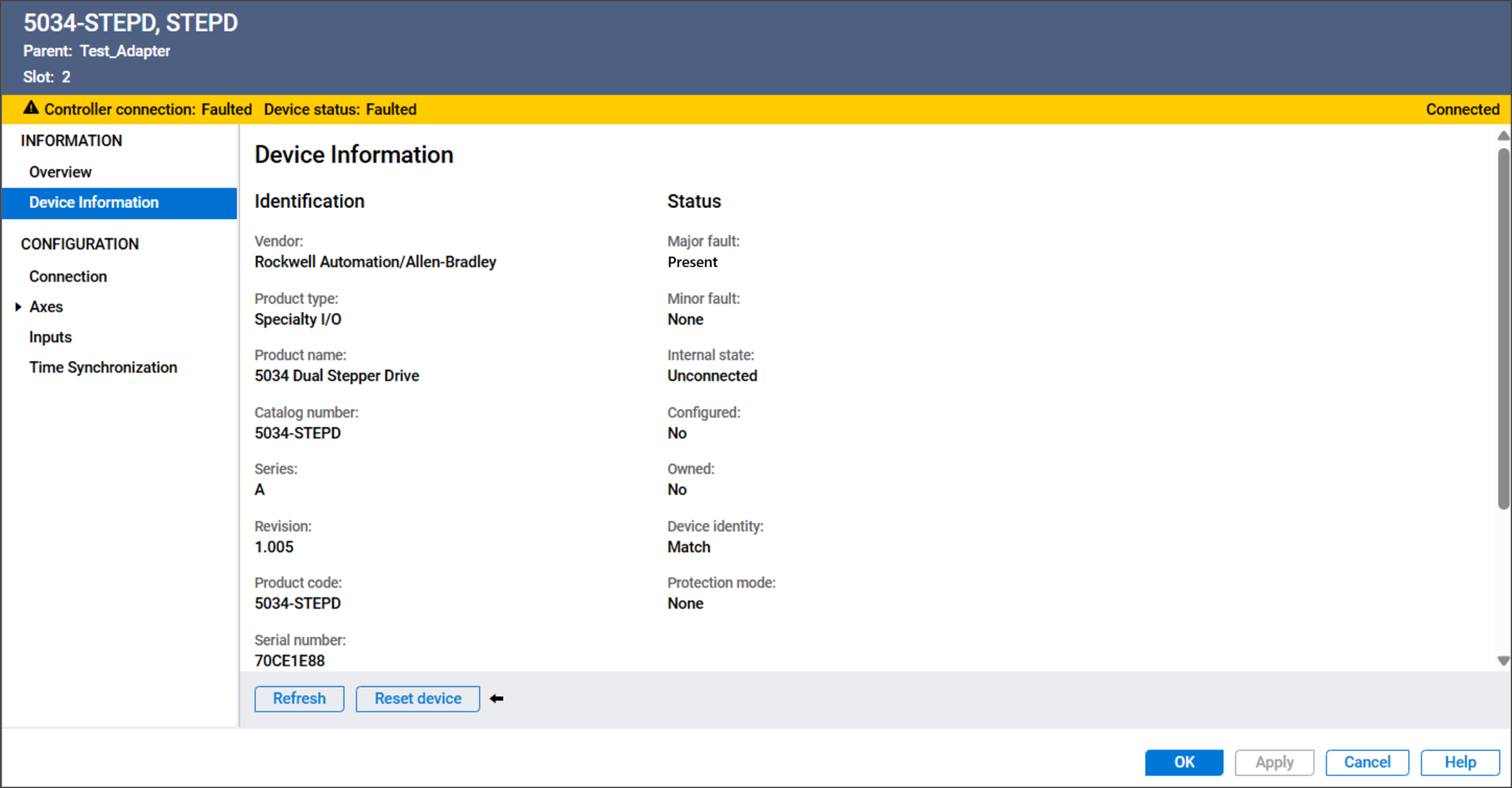
Task: Open the Overview page
Action: coord(61,172)
